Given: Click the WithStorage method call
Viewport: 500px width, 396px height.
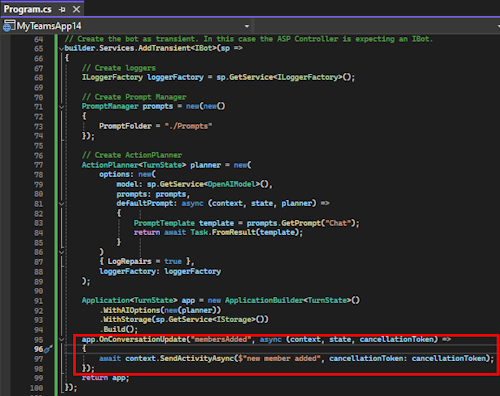Looking at the screenshot, I should 127,320.
